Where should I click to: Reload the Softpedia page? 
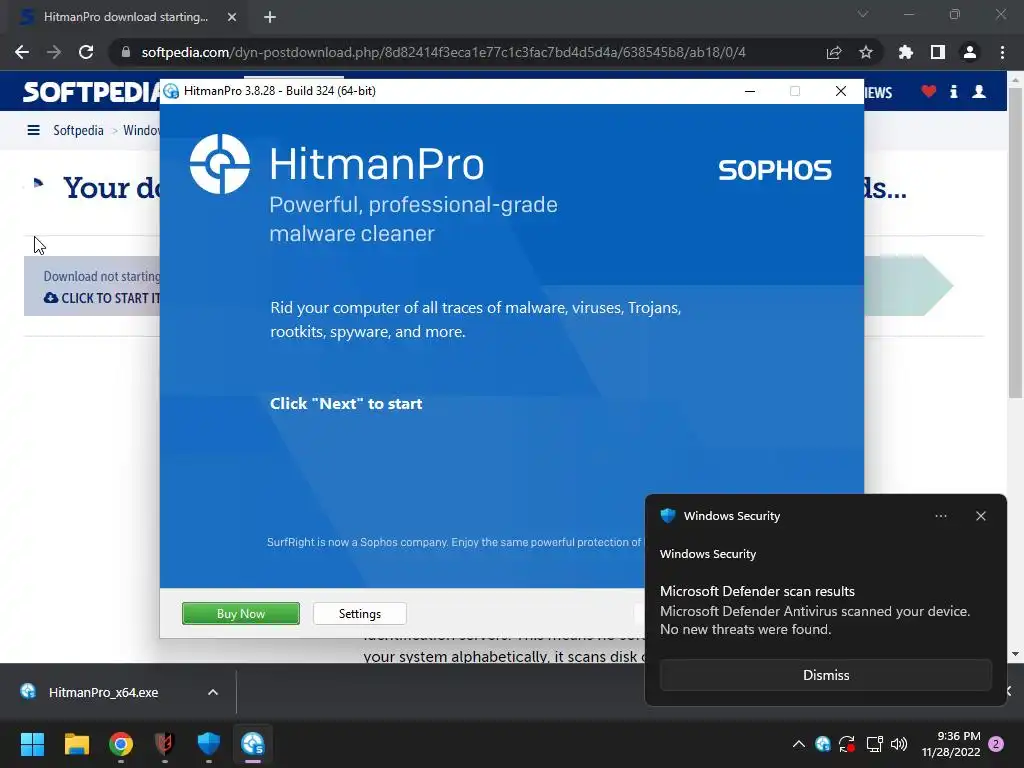click(86, 52)
